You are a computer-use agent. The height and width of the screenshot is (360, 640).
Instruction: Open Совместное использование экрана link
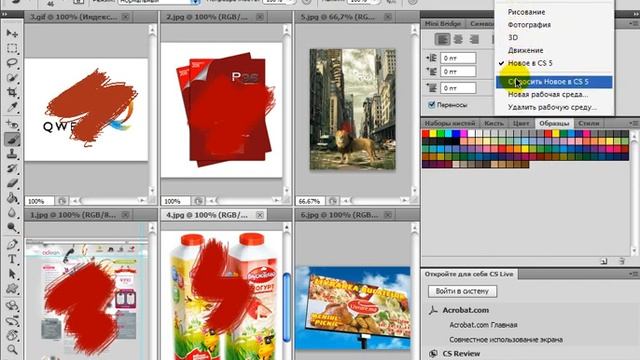(x=506, y=340)
